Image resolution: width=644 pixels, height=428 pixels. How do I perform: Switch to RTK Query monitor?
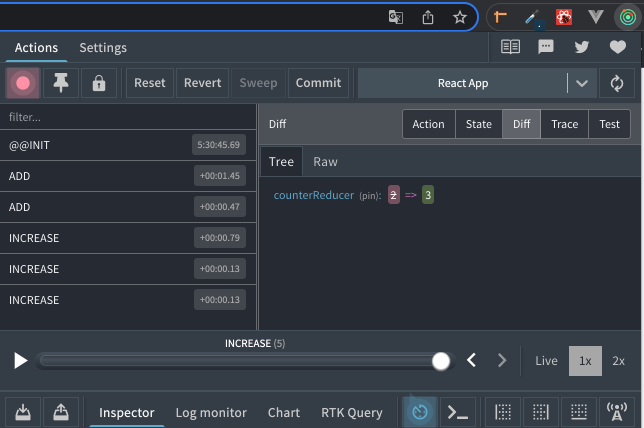point(352,412)
